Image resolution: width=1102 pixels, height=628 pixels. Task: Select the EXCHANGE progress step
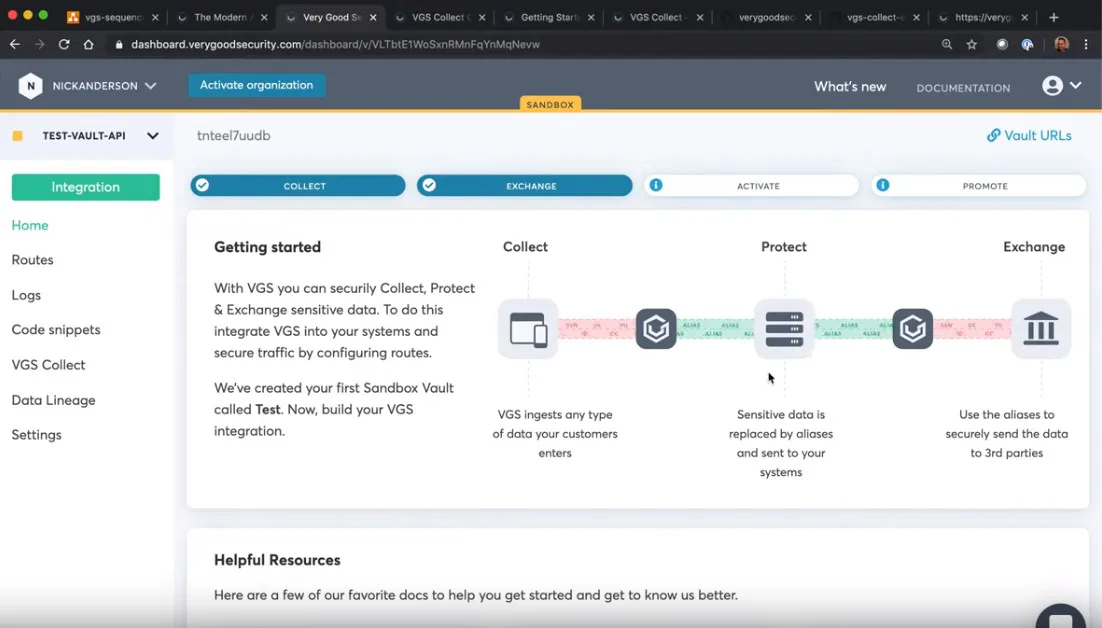524,185
